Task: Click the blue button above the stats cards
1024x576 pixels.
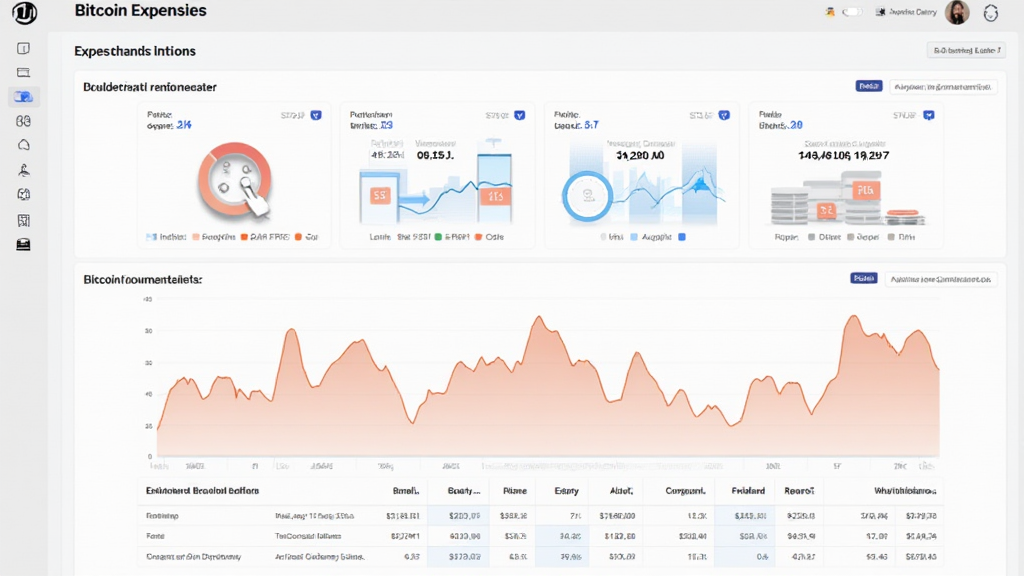Action: click(x=868, y=87)
